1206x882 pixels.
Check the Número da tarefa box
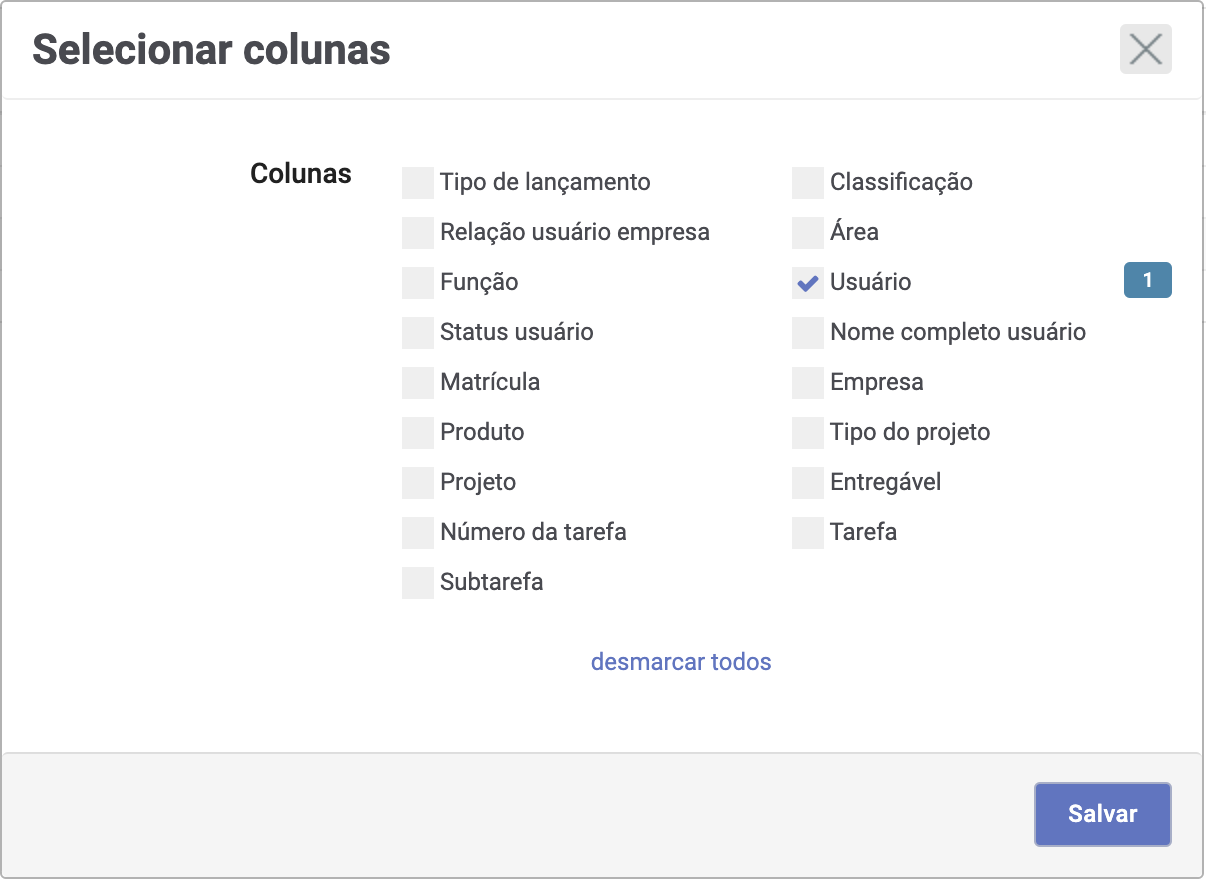[417, 533]
